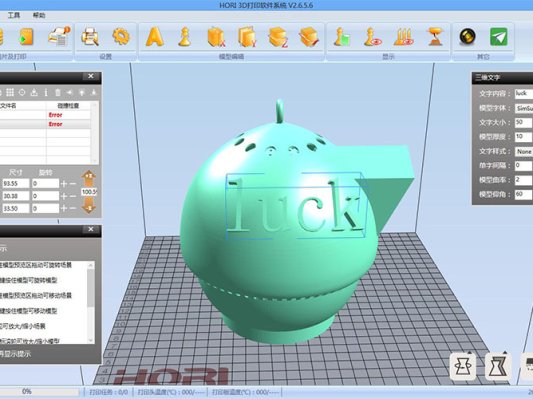Open the 文字样式 None style dropdown

coord(524,151)
